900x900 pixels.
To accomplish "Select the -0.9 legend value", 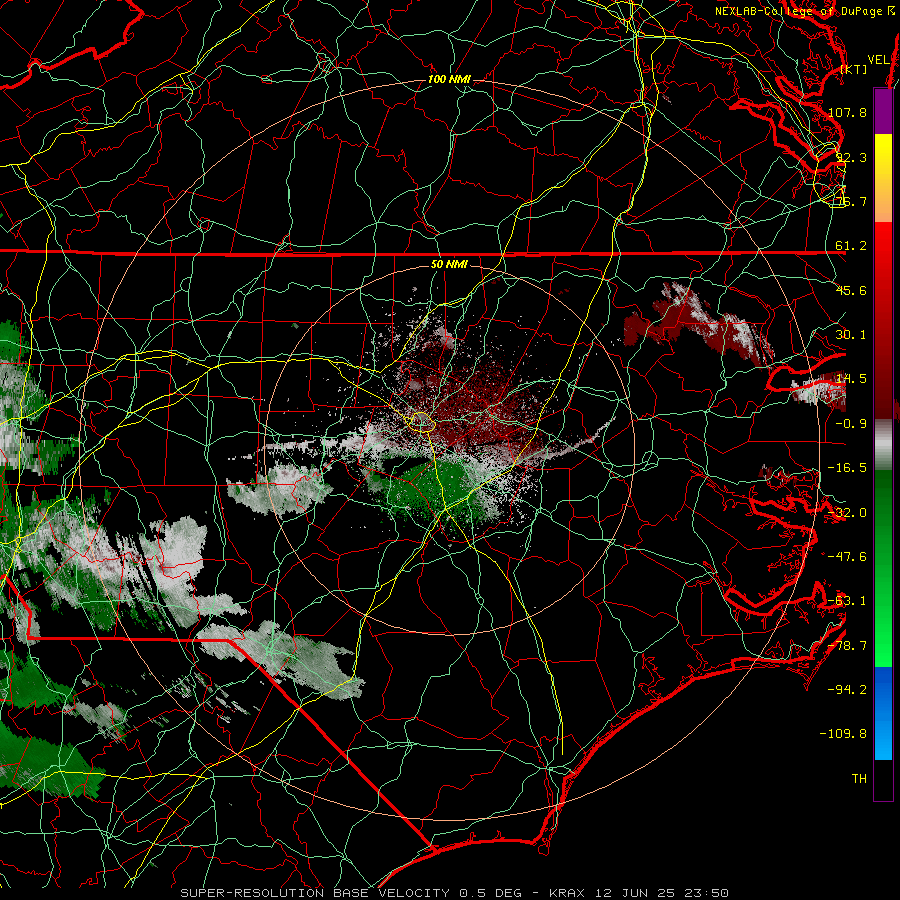I will click(x=851, y=424).
